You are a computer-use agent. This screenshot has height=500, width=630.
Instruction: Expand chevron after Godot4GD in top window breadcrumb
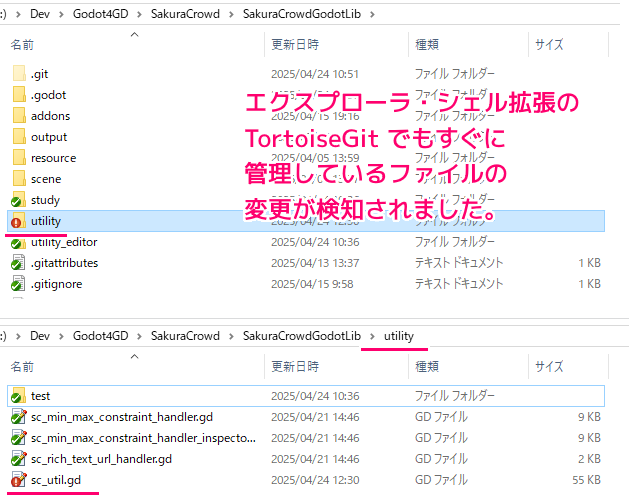139,14
